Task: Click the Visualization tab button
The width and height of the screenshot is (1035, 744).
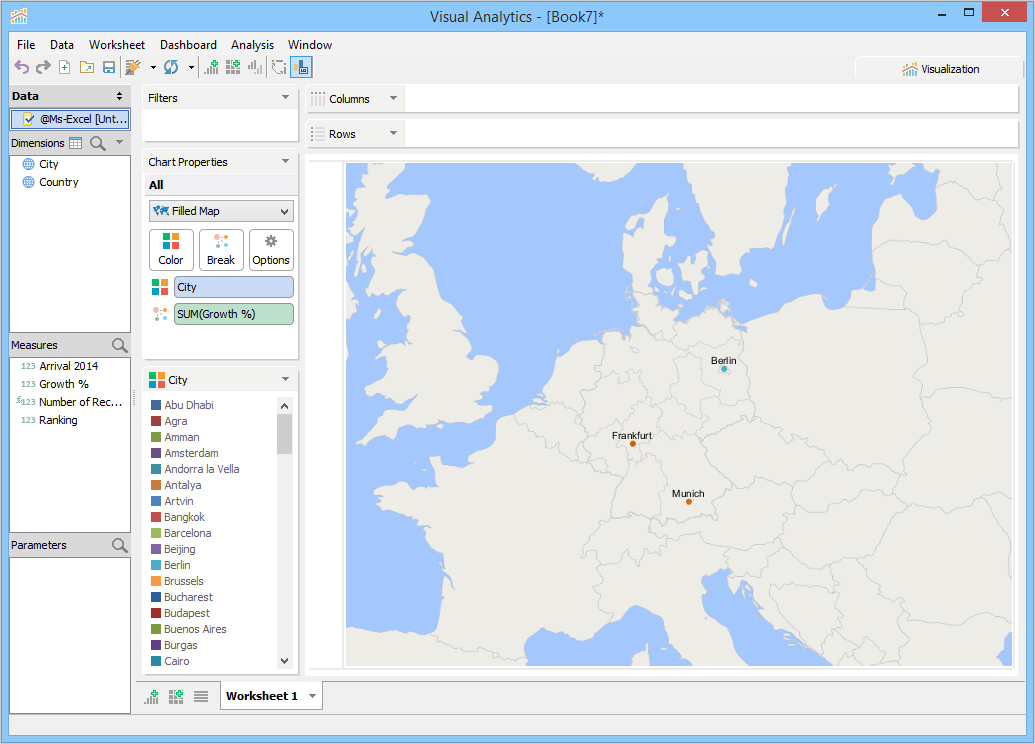Action: (x=939, y=69)
